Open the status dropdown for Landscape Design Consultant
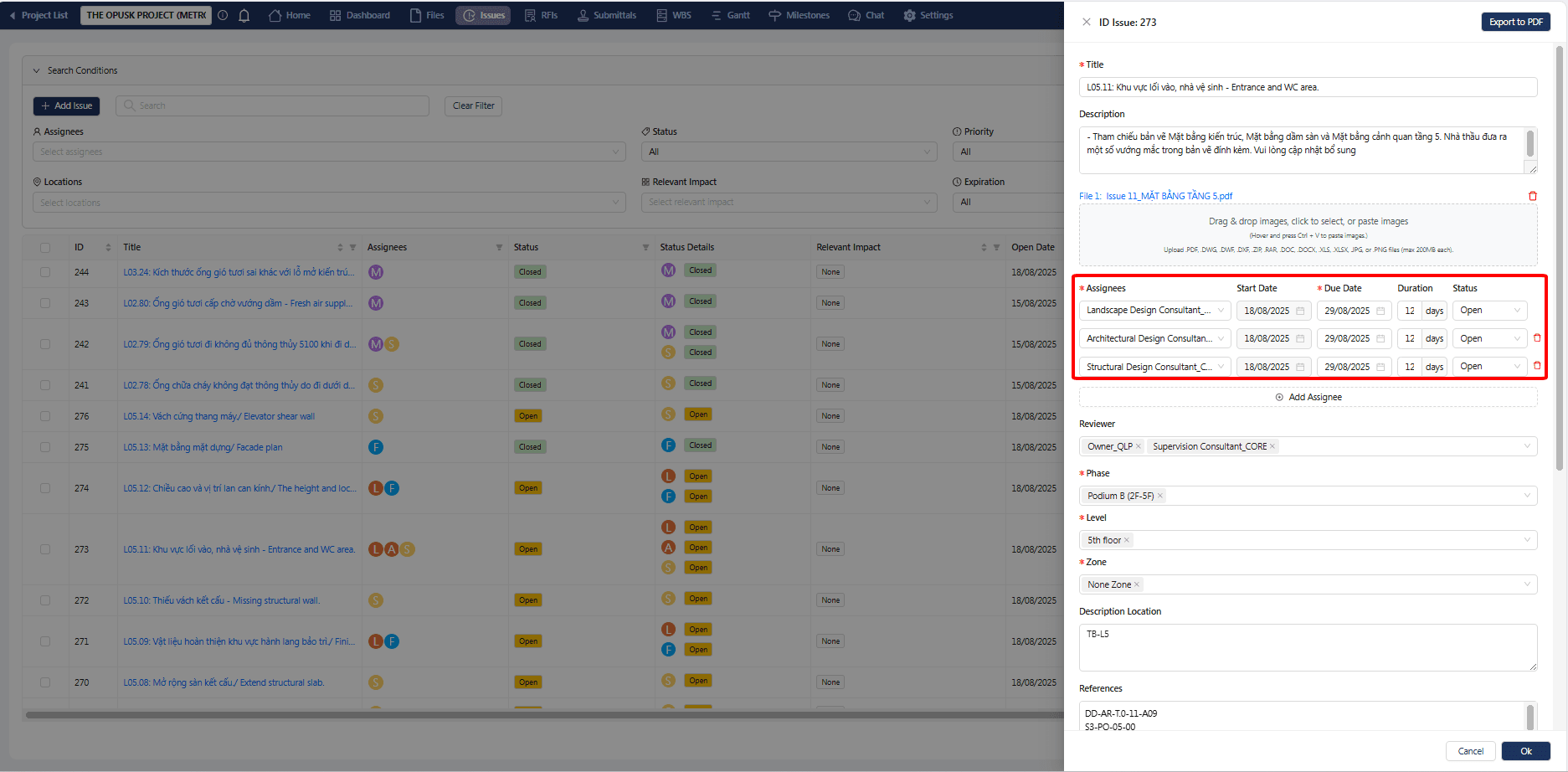 (1489, 311)
